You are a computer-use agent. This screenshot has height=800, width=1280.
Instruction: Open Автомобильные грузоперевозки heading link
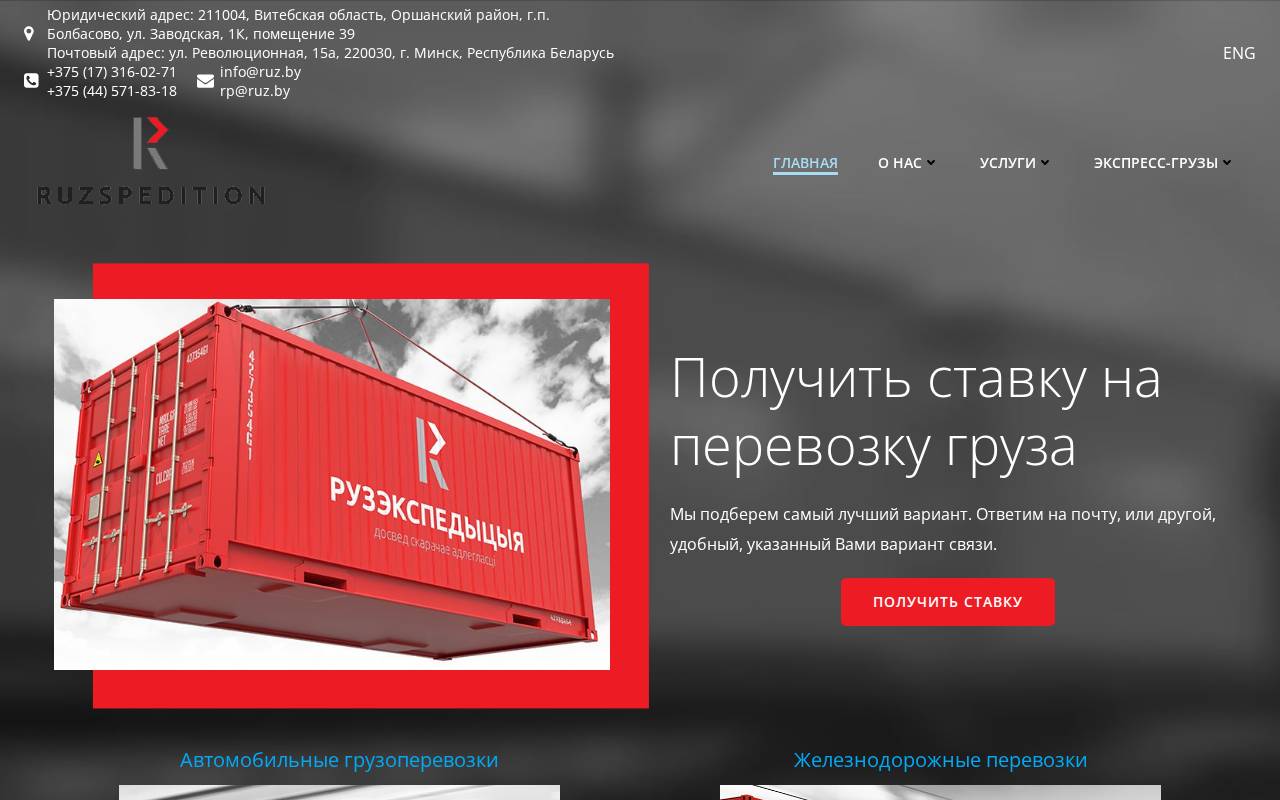click(339, 760)
